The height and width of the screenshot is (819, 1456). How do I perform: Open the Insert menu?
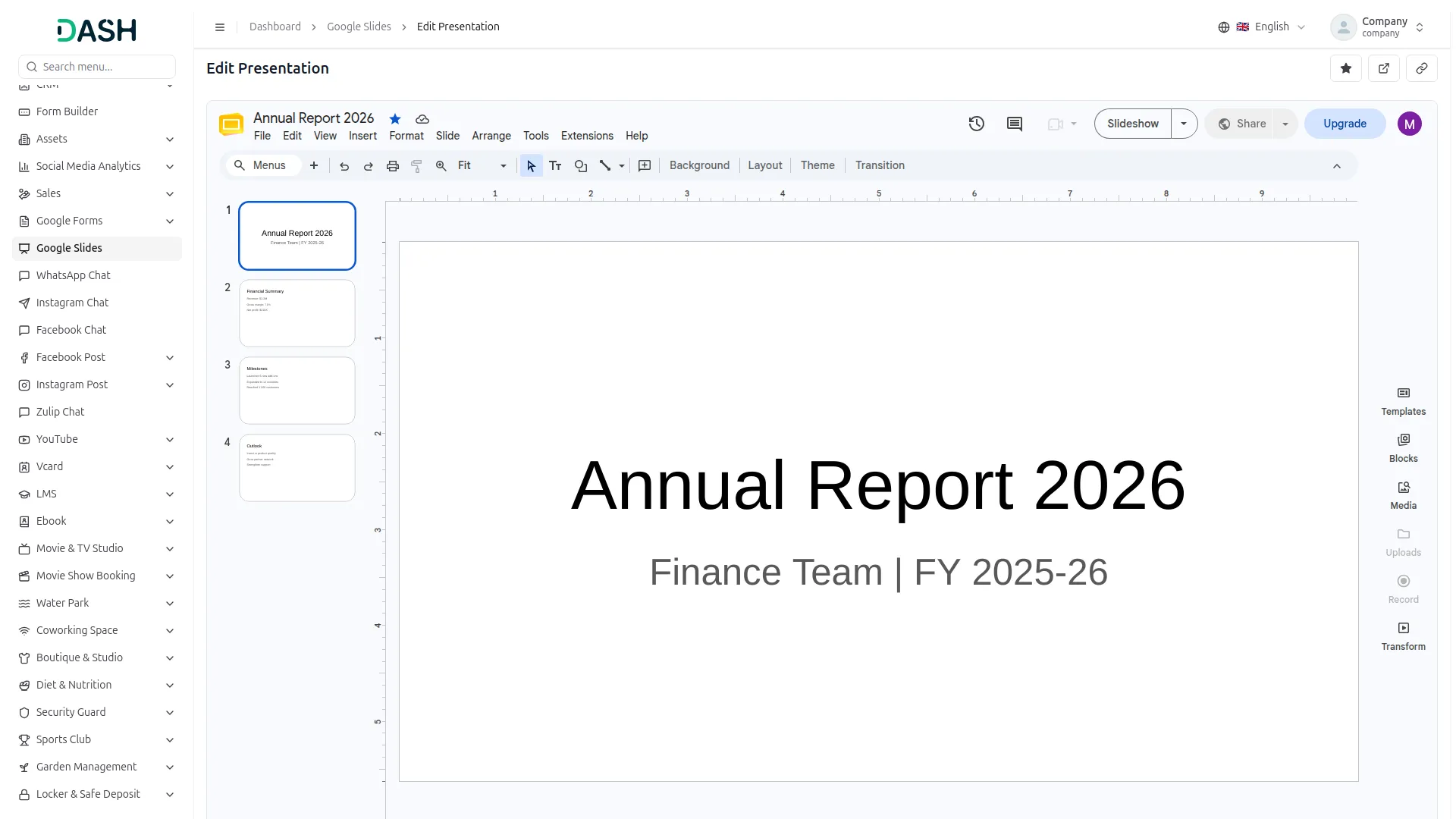pos(362,136)
